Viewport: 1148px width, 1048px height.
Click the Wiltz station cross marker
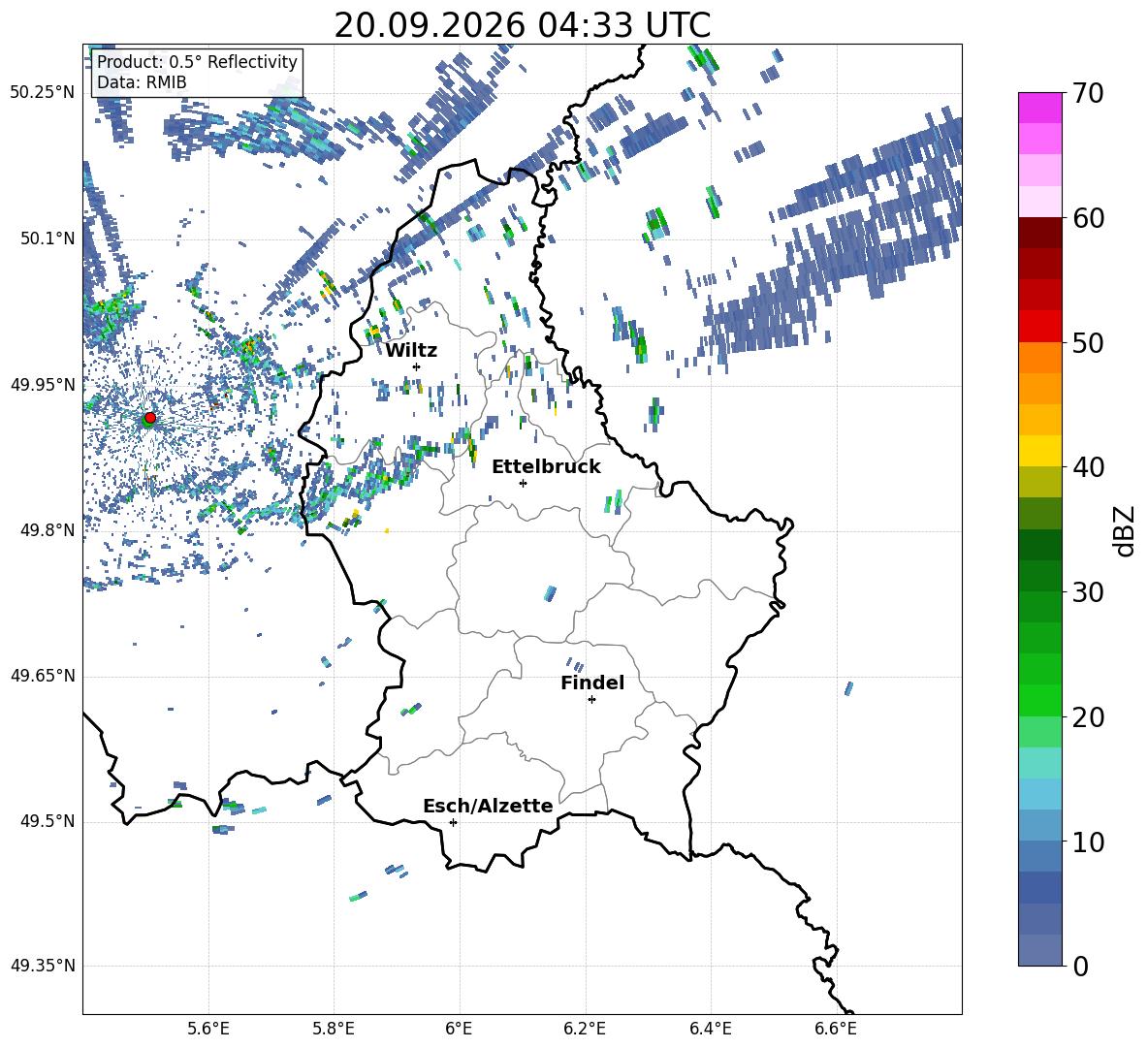pyautogui.click(x=417, y=366)
